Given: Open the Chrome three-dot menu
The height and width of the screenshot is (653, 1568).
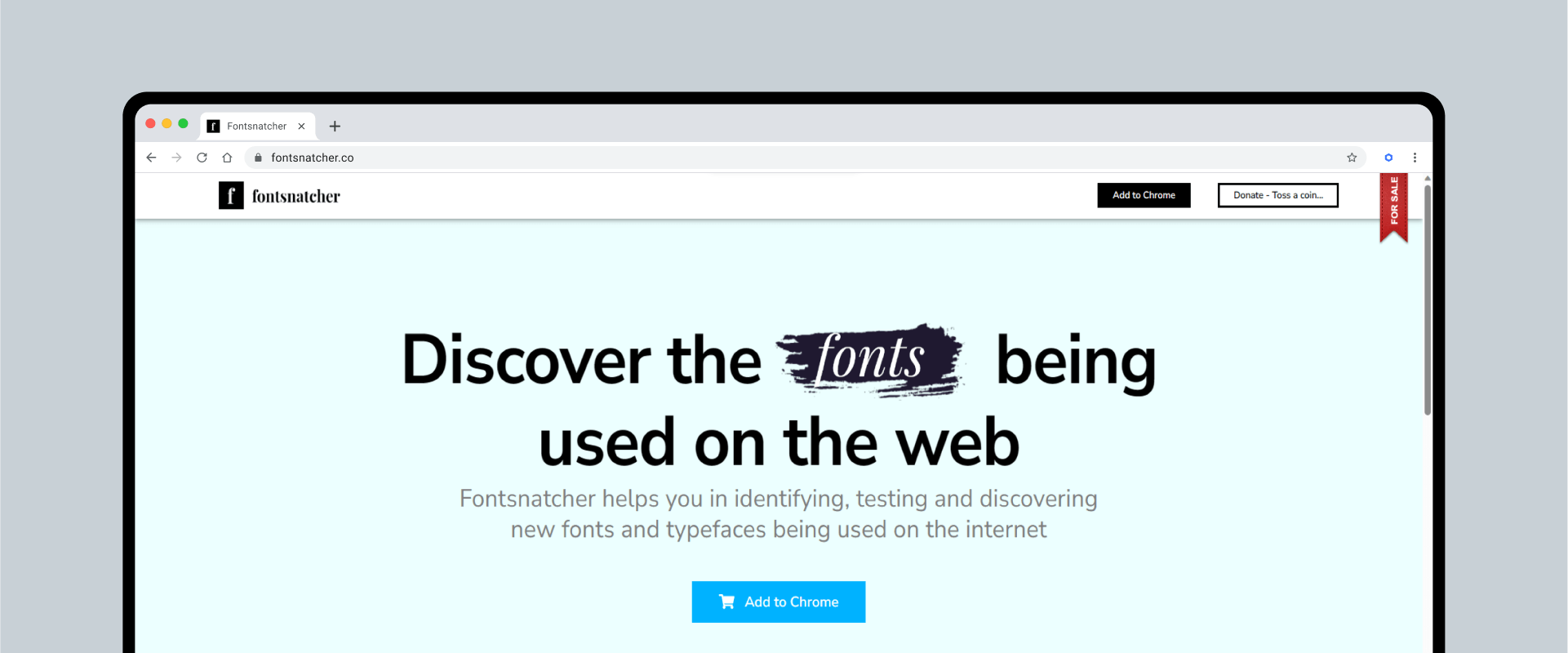Looking at the screenshot, I should pos(1415,158).
